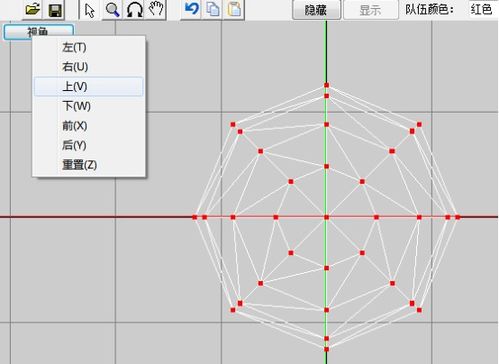This screenshot has width=499, height=364.
Task: Select the arrow pointer tool
Action: click(90, 10)
